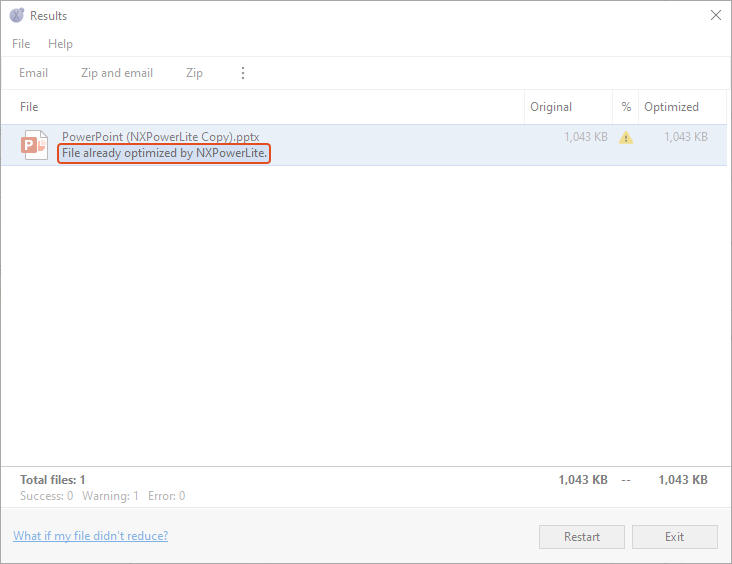Click the Exit button
The width and height of the screenshot is (732, 564).
tap(675, 537)
